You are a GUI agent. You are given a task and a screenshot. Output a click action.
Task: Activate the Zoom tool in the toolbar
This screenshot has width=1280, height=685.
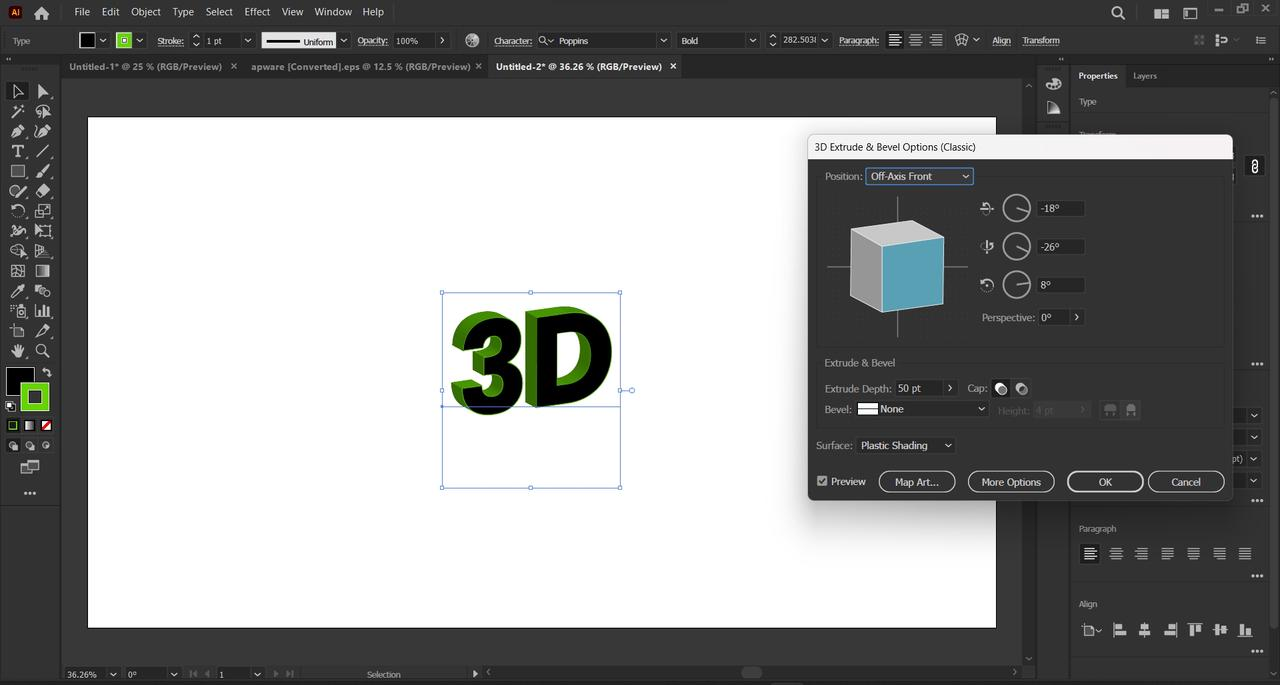43,351
